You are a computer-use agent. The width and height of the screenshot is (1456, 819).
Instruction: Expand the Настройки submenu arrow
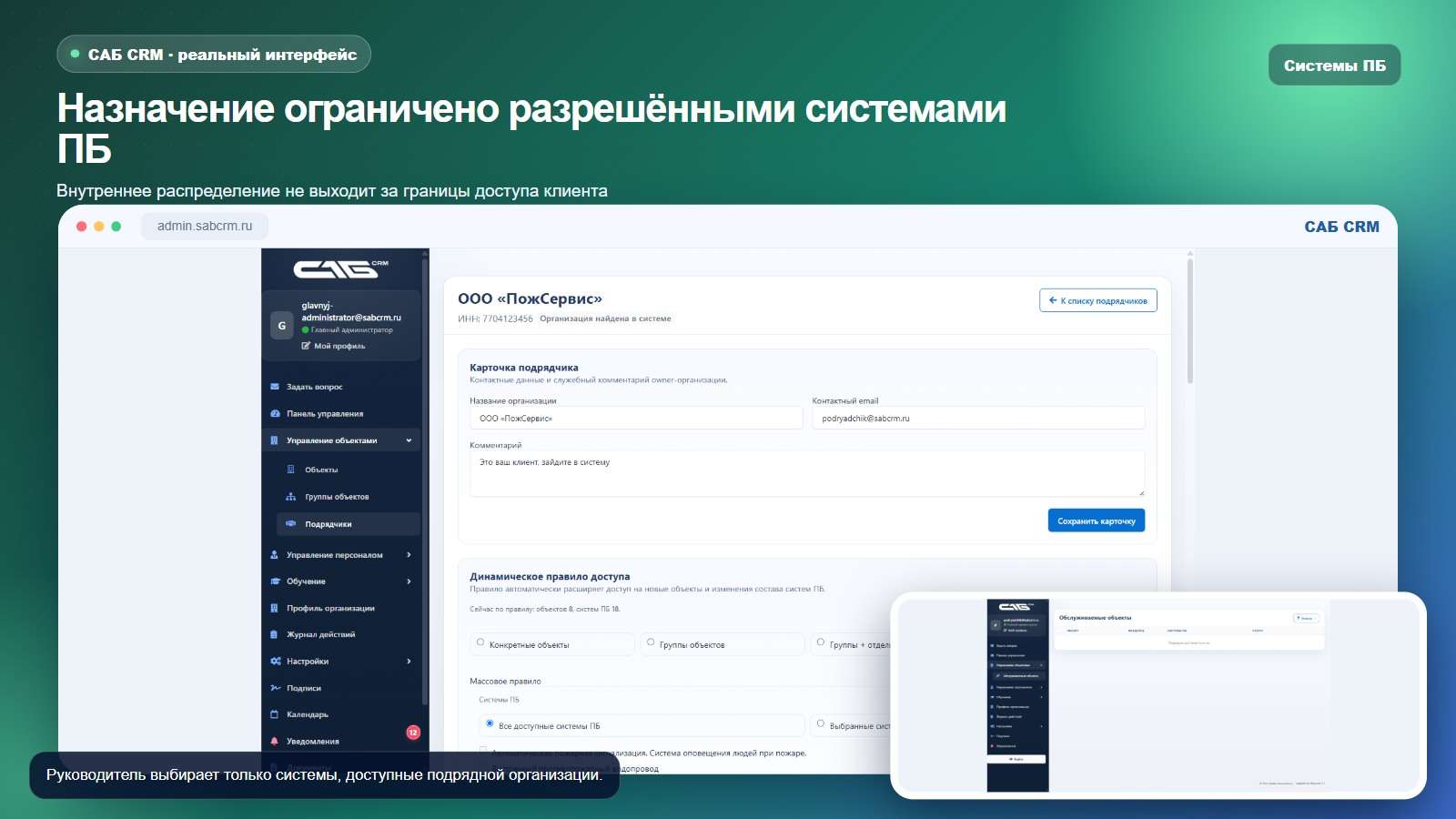(x=409, y=662)
